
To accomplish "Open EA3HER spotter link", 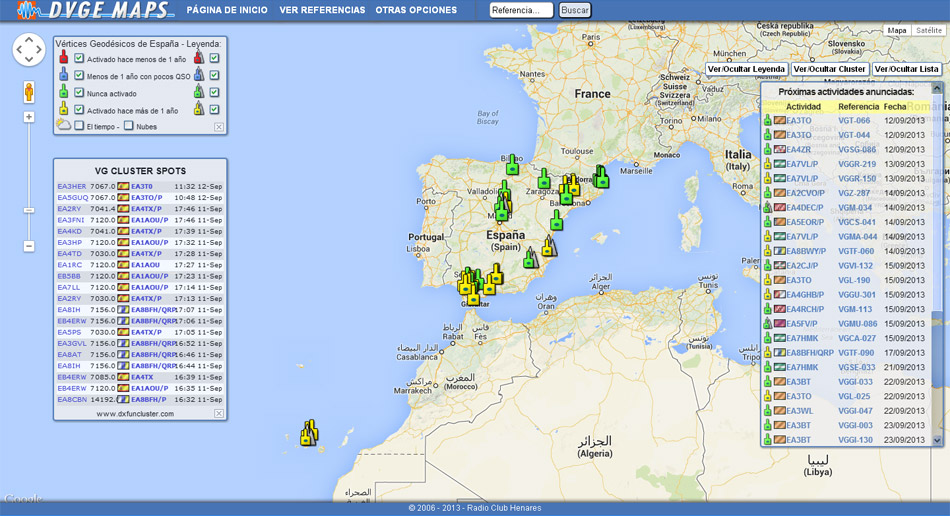I will 72,187.
